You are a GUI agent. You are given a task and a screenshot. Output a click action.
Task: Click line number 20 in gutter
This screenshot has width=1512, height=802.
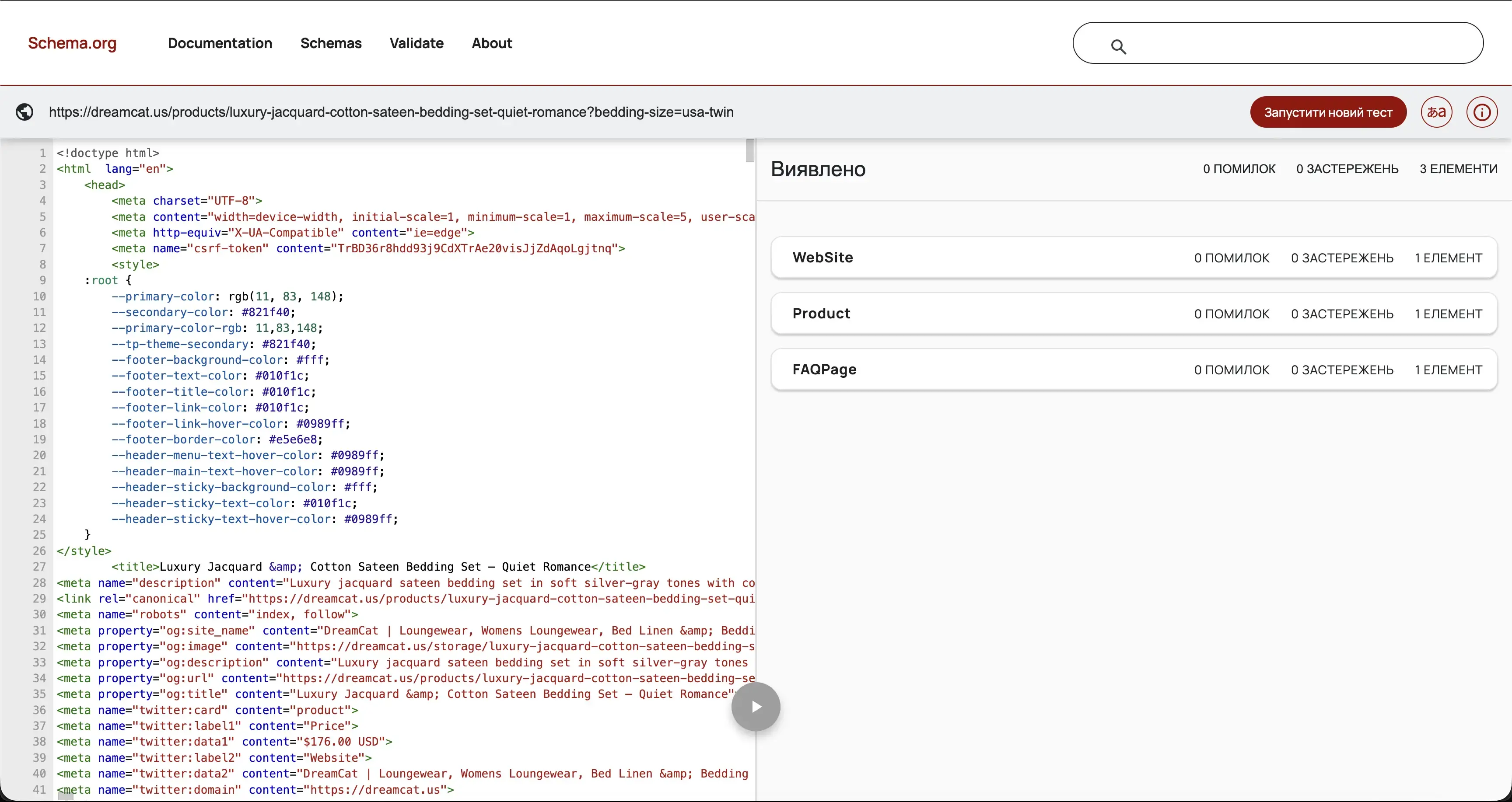coord(39,455)
